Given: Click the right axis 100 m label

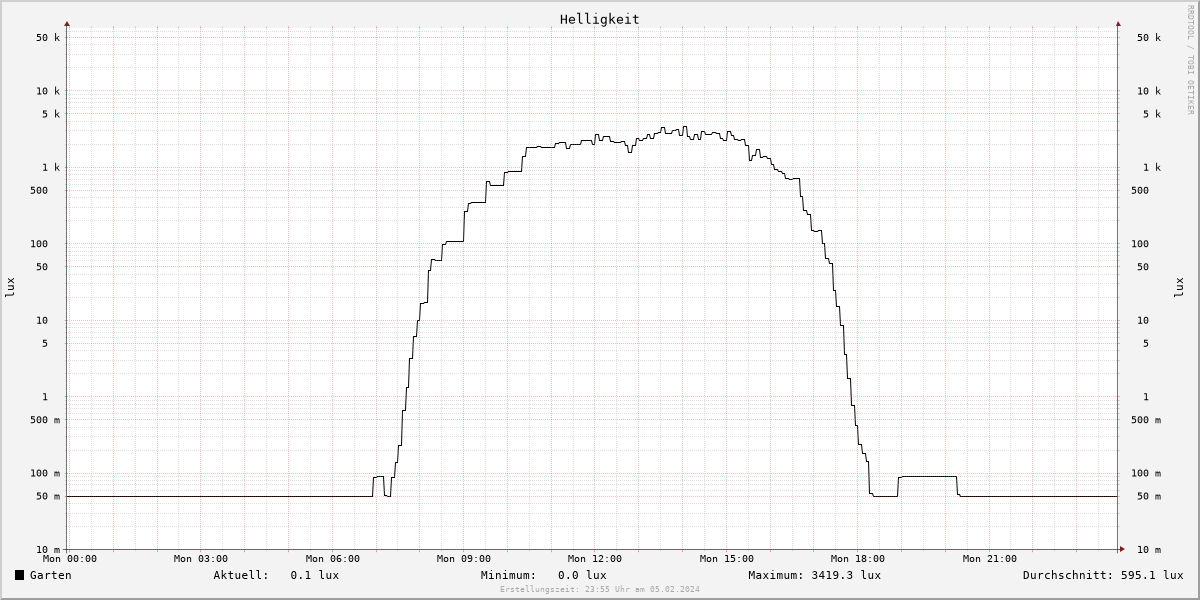Looking at the screenshot, I should (x=1146, y=474).
